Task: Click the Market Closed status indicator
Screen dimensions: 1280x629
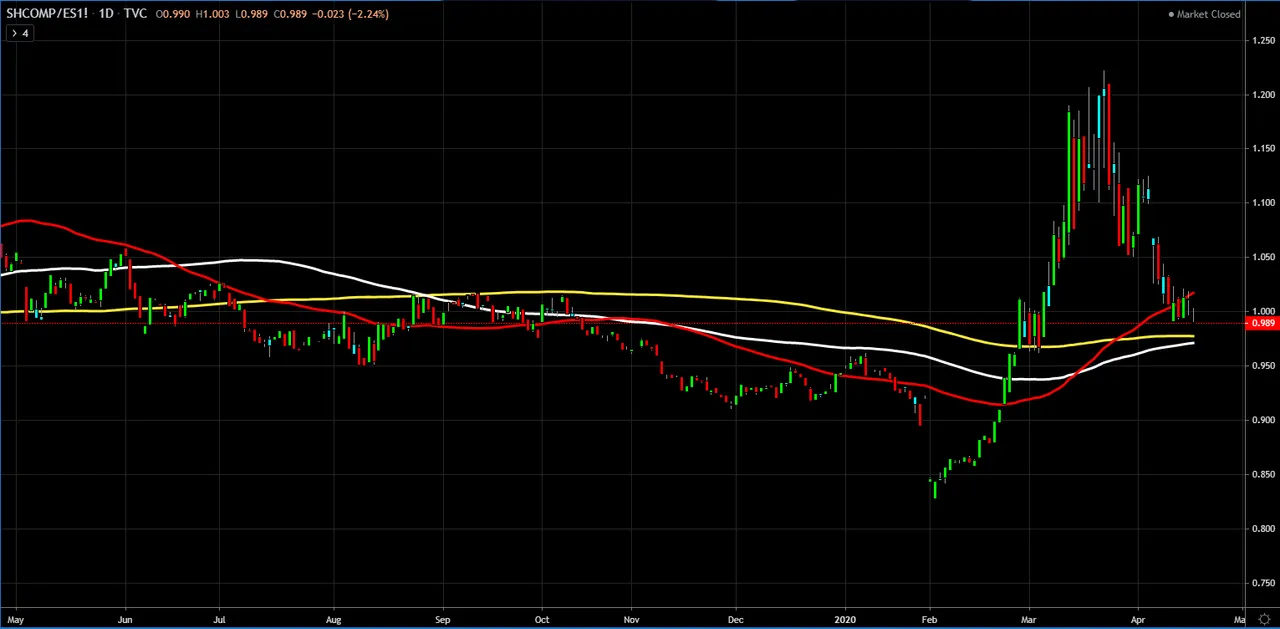Action: tap(1205, 14)
